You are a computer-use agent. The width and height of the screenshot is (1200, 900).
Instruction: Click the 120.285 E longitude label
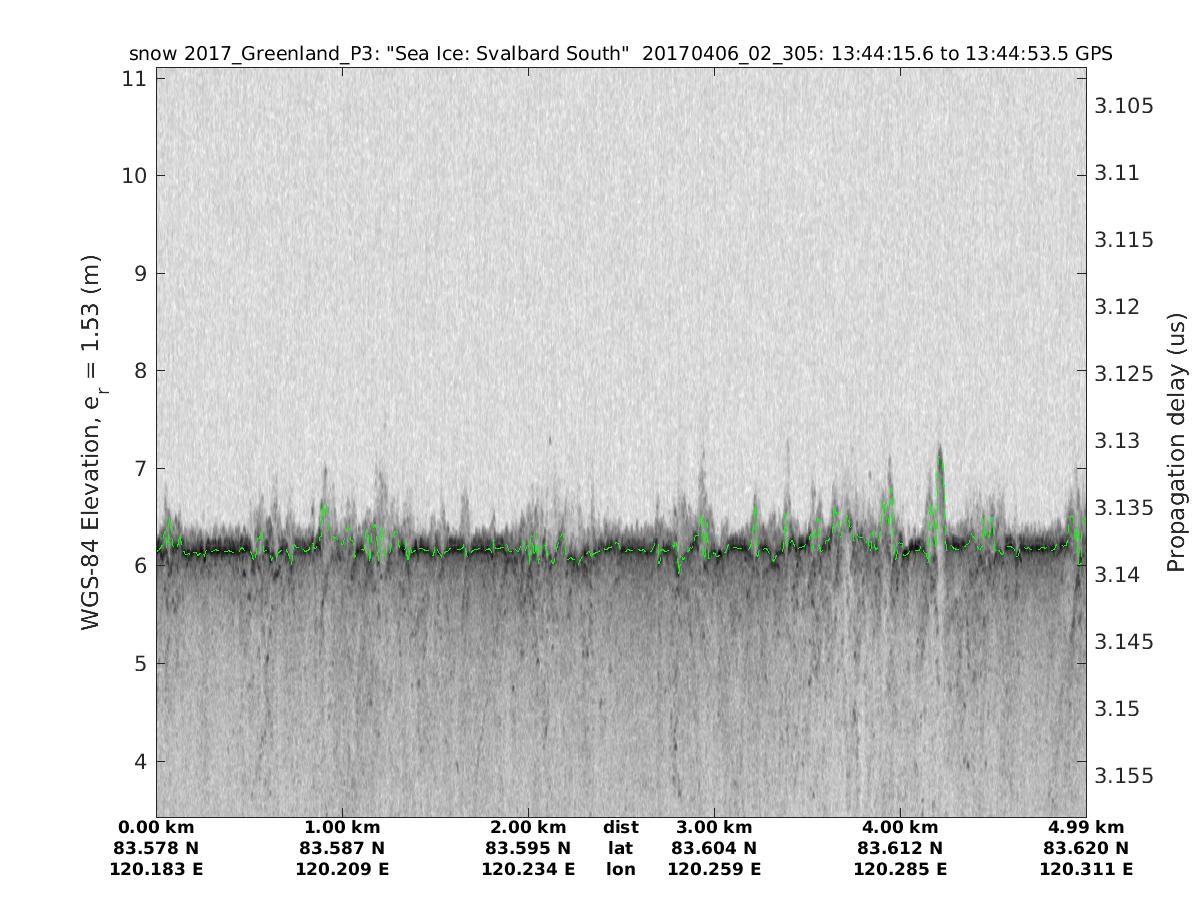(x=900, y=869)
